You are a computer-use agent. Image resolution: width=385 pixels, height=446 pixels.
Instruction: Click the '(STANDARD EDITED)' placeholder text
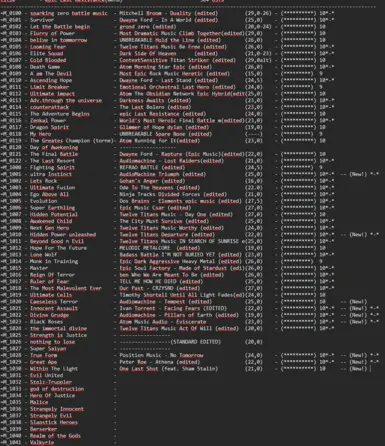pos(196,342)
